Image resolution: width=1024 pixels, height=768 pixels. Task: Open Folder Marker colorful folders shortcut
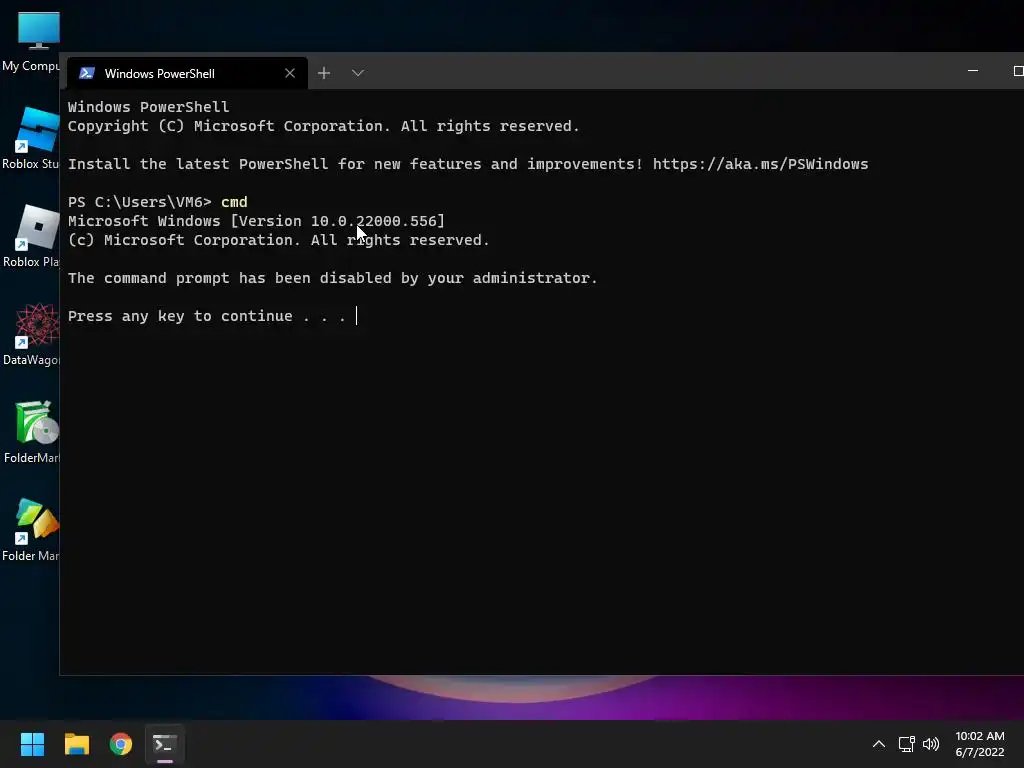[31, 530]
